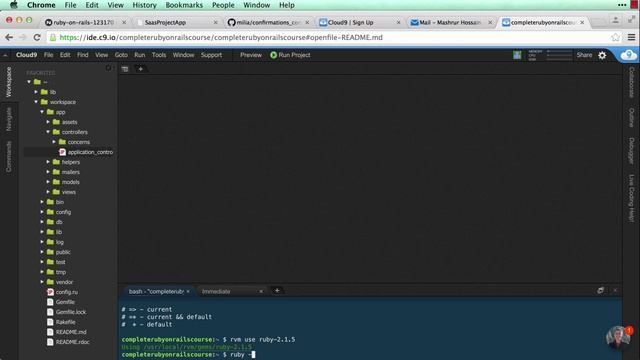Collapse the Cloud9 menu bar arrow
640x360 pixels.
tap(5, 55)
